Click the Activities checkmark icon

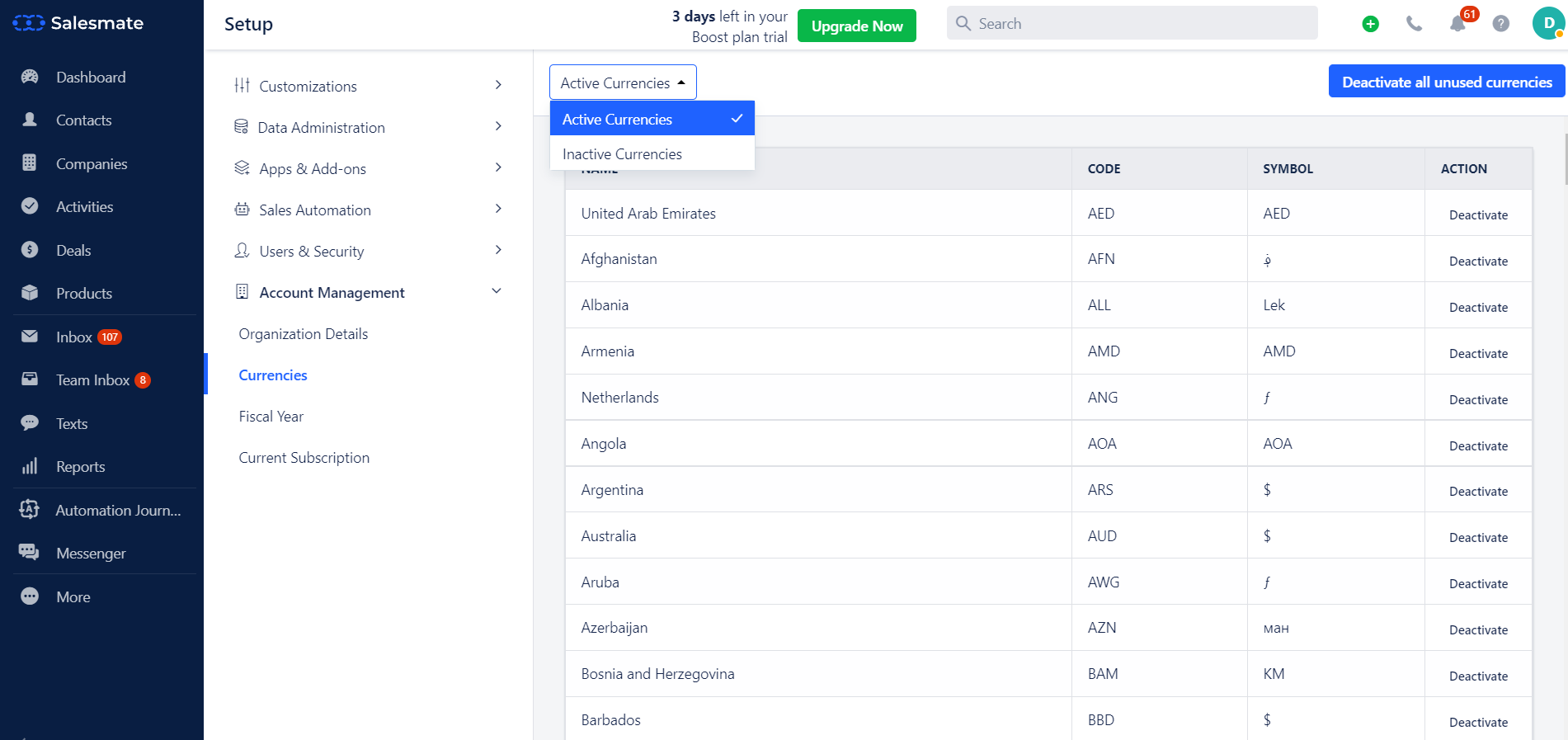click(x=30, y=206)
